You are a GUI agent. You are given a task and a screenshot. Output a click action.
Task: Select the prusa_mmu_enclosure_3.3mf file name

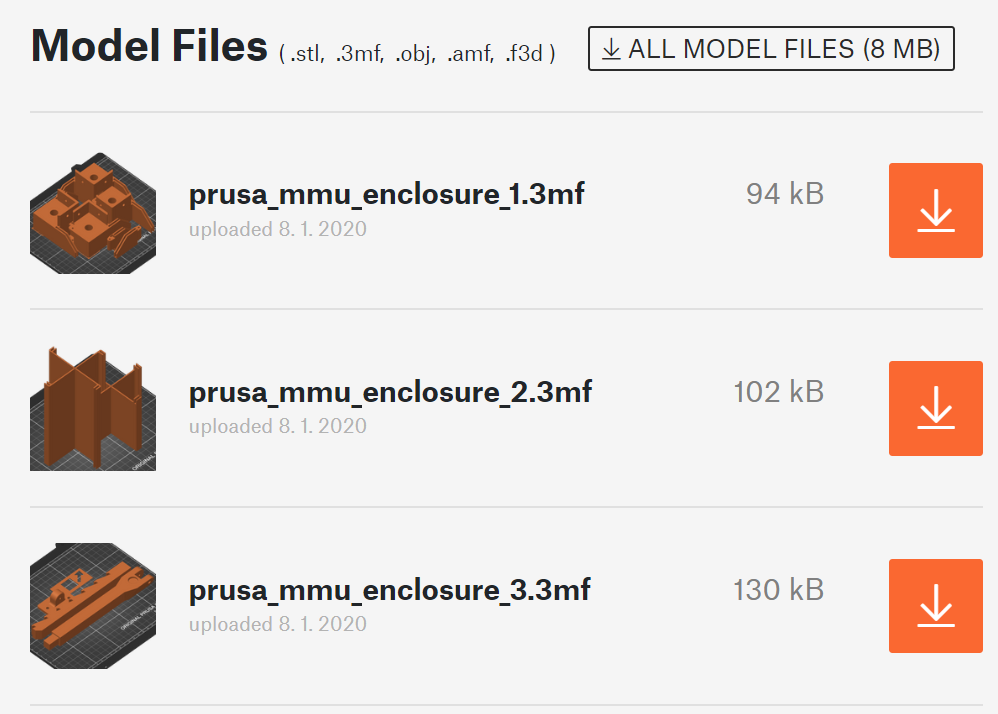pos(390,591)
